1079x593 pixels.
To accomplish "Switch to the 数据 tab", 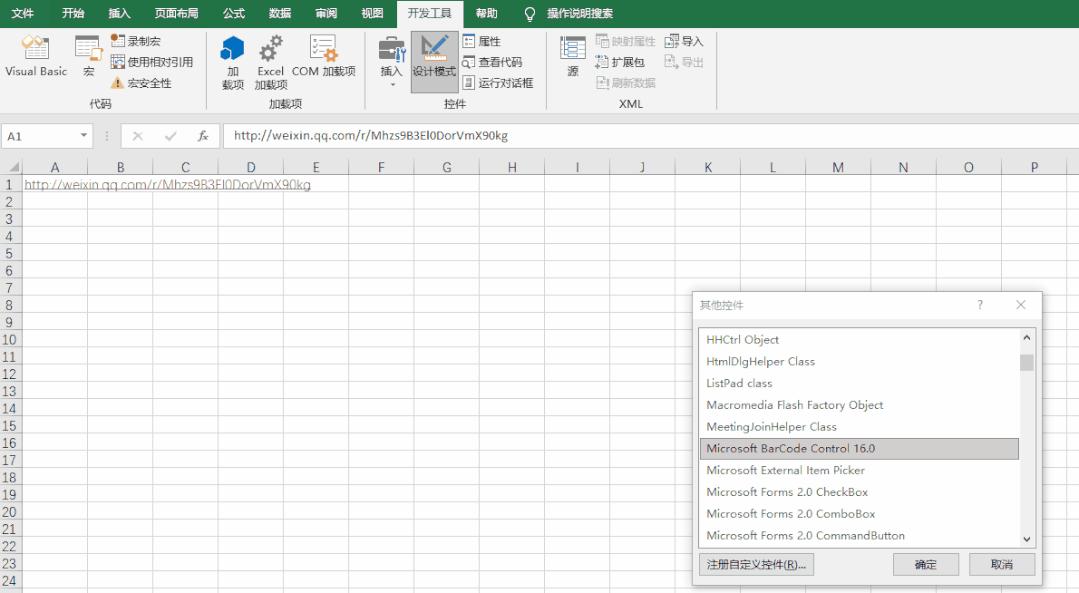I will [x=280, y=13].
